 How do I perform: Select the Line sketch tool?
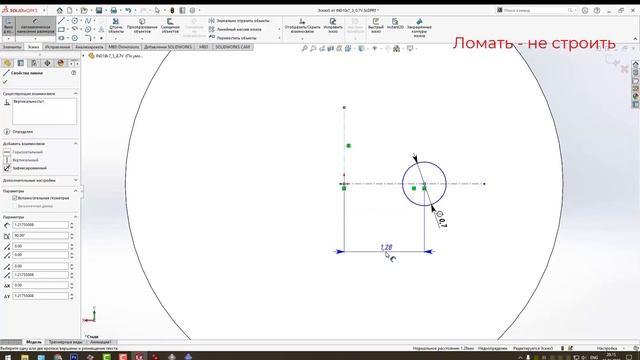click(x=61, y=20)
